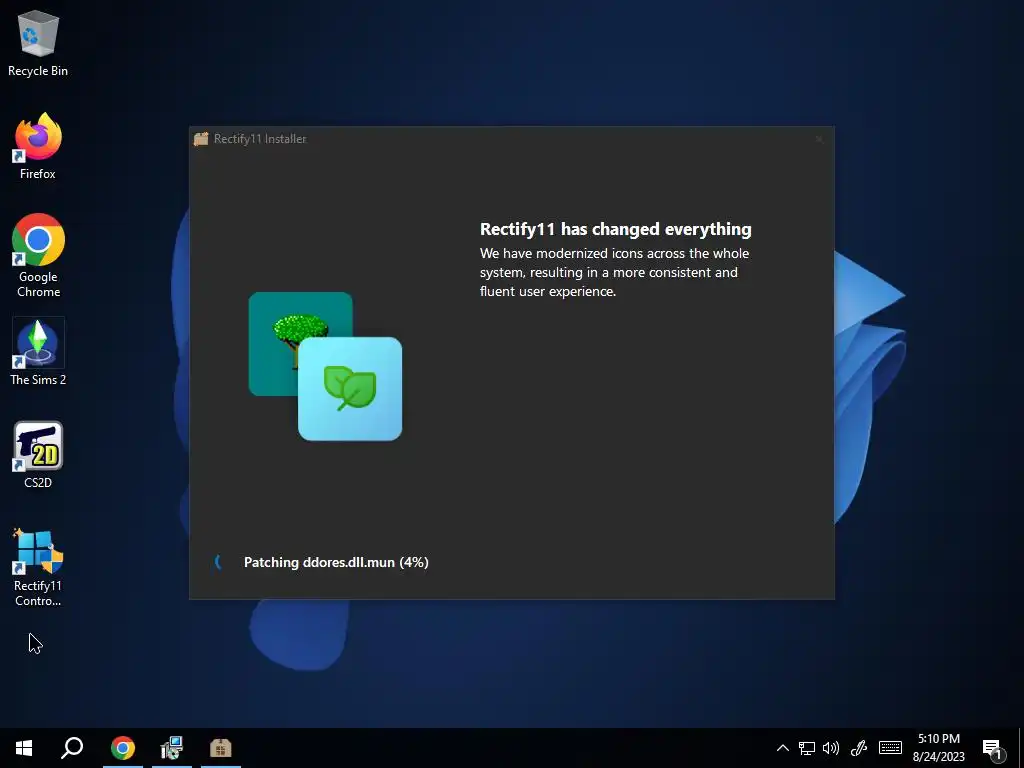The height and width of the screenshot is (768, 1024).
Task: Click Show Desktop sliver at taskbar end
Action: [1021, 748]
